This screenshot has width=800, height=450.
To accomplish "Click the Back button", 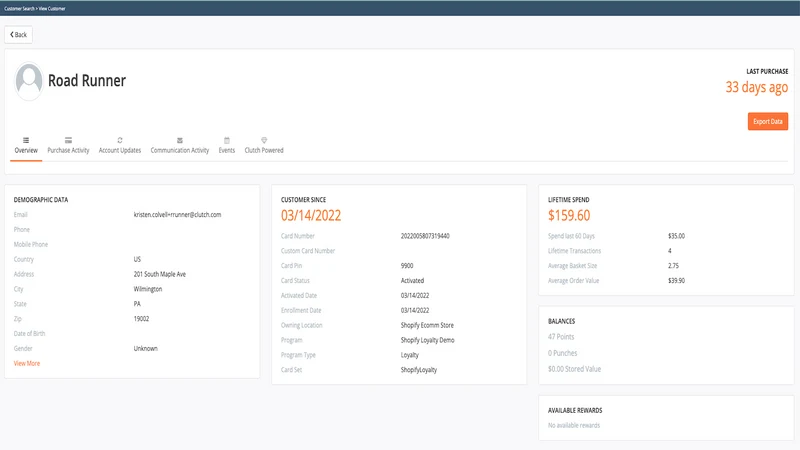I will (x=18, y=35).
